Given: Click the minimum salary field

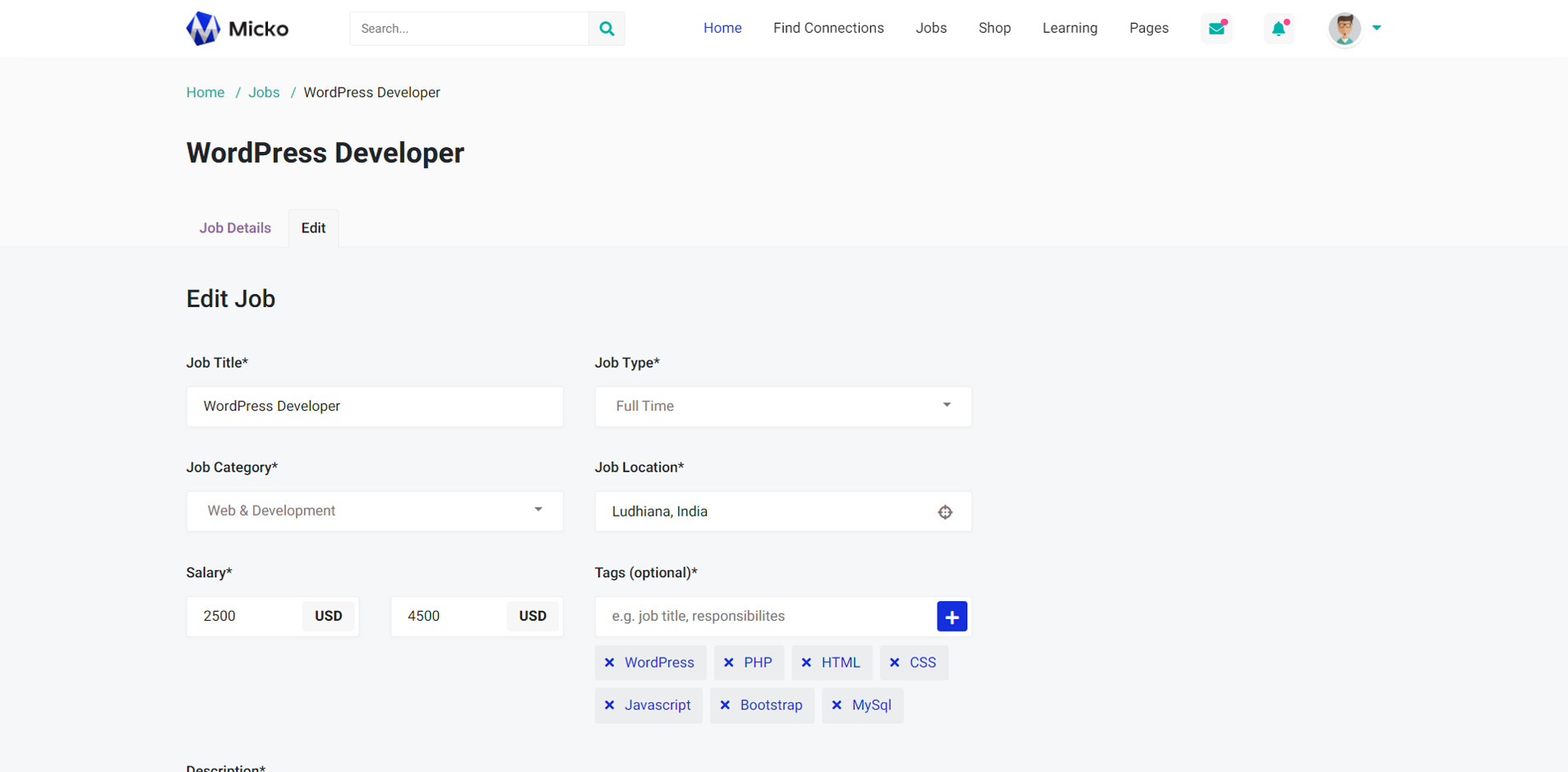Looking at the screenshot, I should [x=247, y=616].
